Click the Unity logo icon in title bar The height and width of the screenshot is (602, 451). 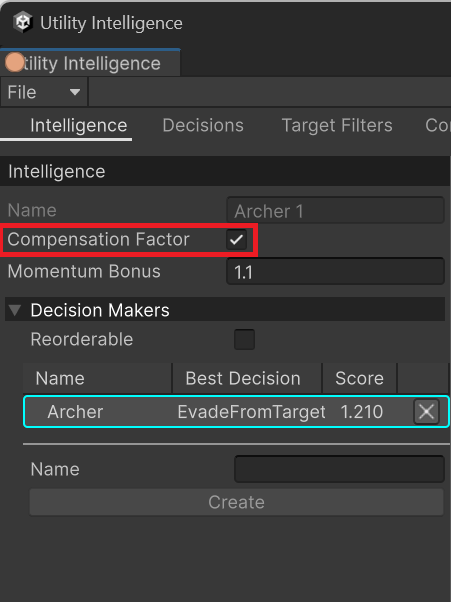tap(22, 22)
